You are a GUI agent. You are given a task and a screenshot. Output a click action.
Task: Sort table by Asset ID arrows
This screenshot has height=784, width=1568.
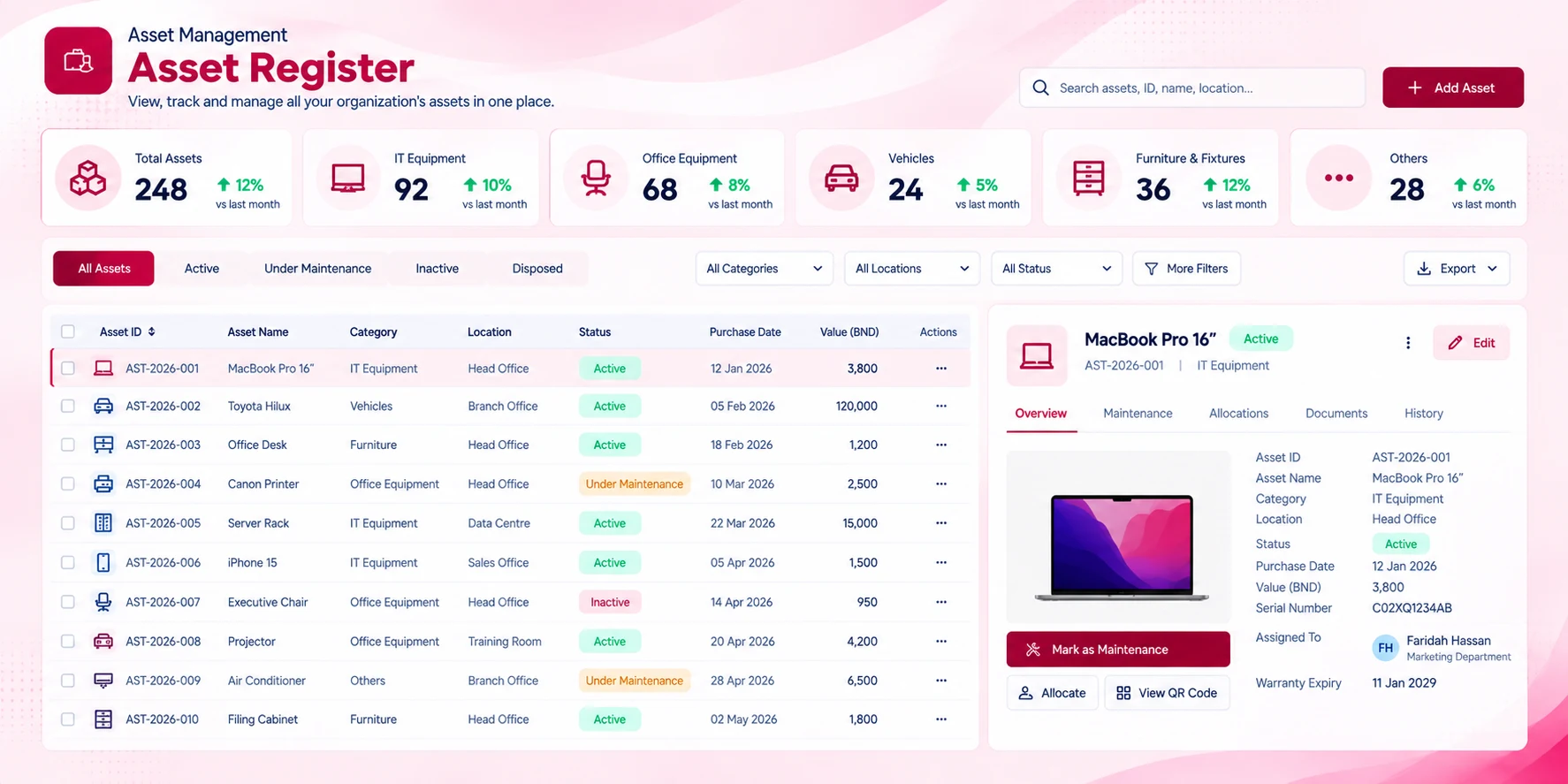(152, 331)
